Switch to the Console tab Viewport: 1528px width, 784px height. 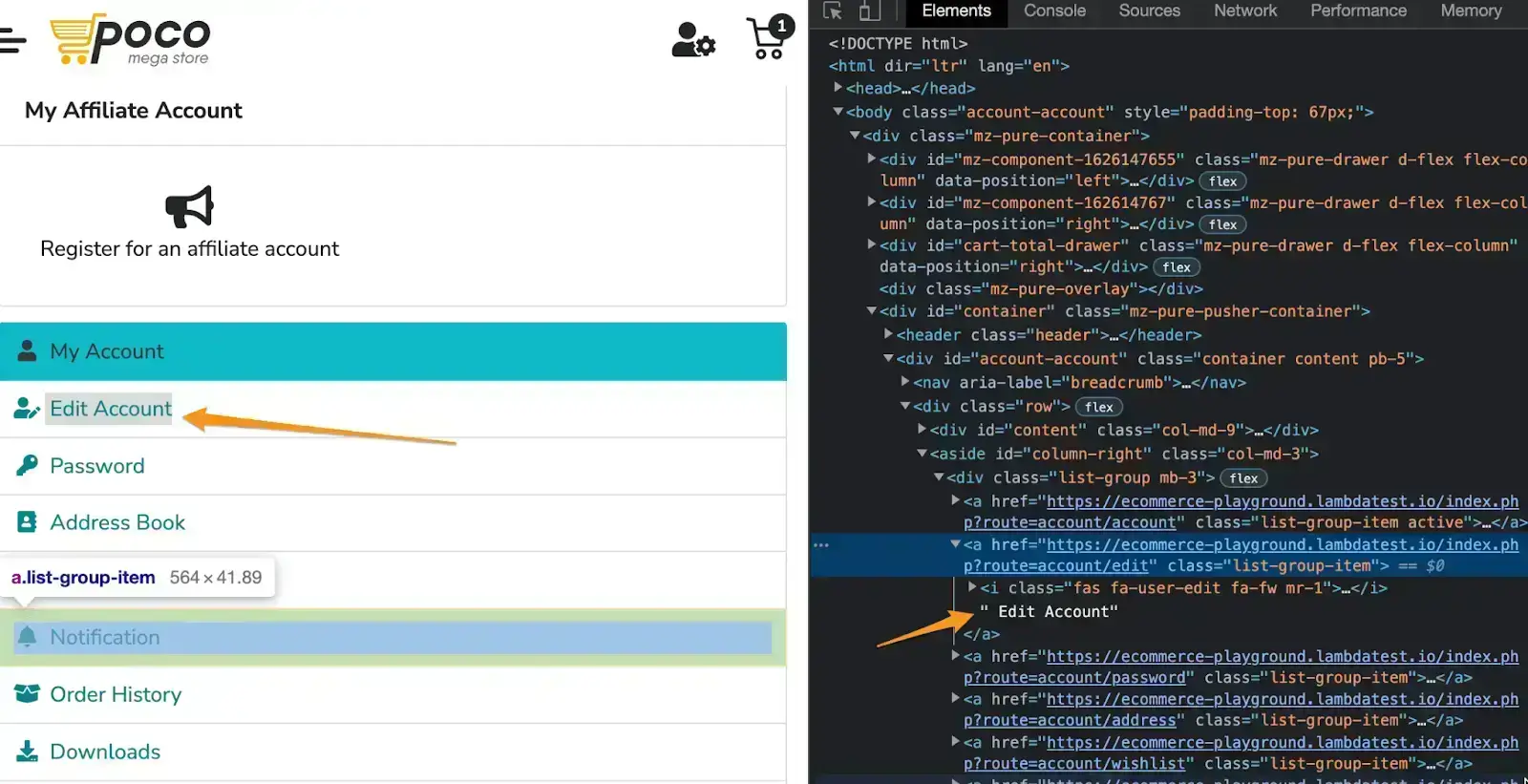pyautogui.click(x=1054, y=11)
